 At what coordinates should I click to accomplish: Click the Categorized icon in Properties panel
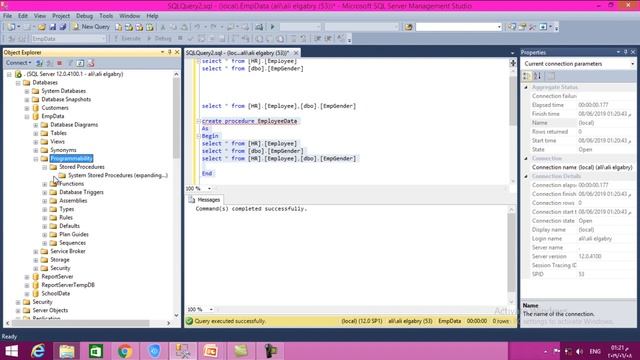pos(527,76)
